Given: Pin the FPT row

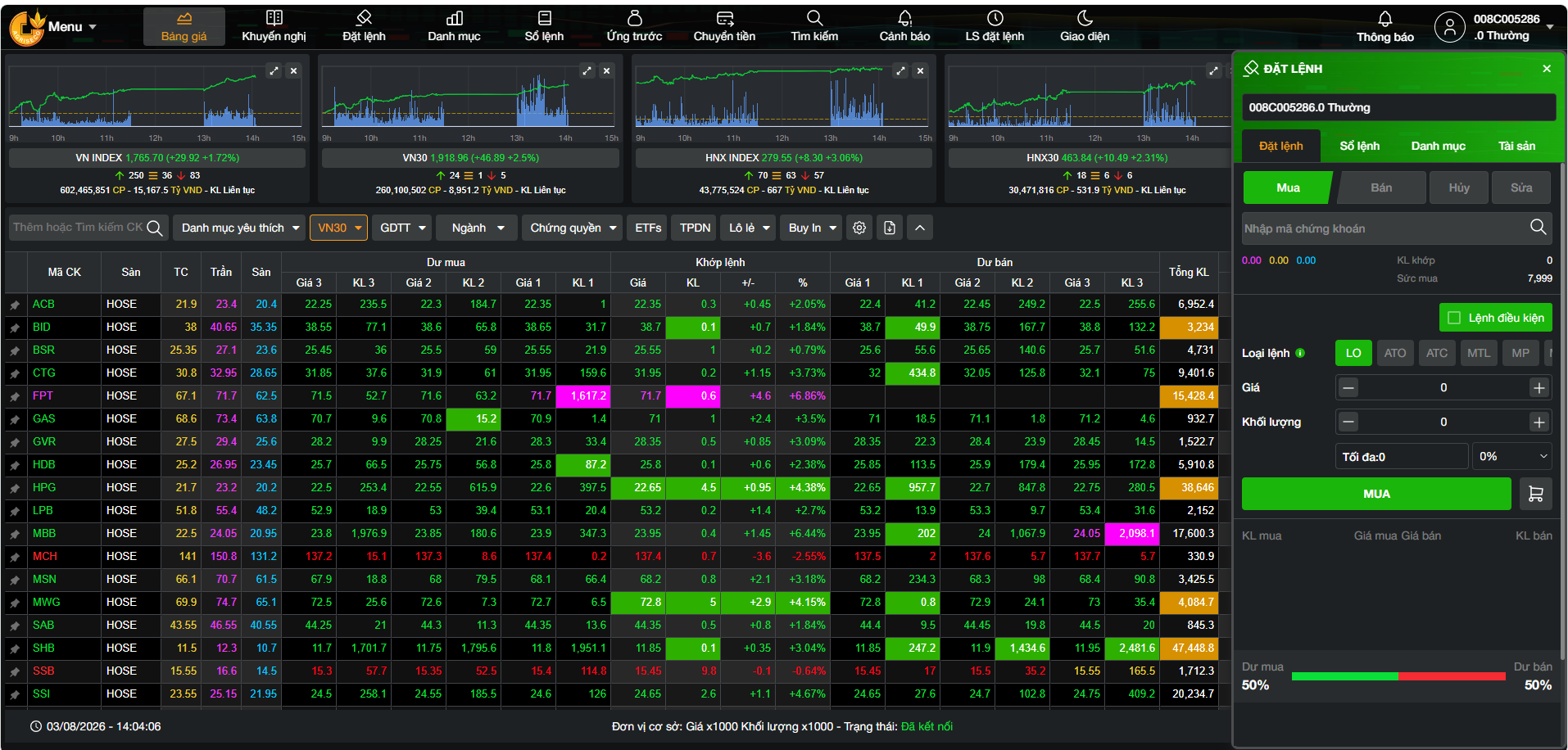Looking at the screenshot, I should pyautogui.click(x=15, y=396).
